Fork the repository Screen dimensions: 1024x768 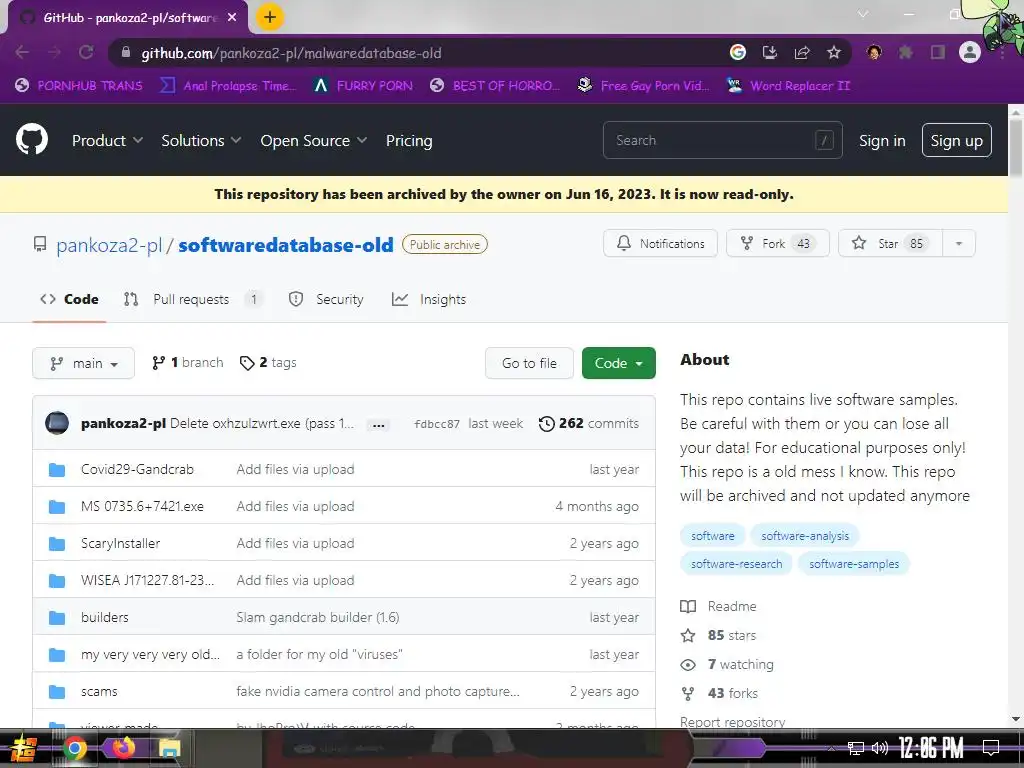click(778, 244)
